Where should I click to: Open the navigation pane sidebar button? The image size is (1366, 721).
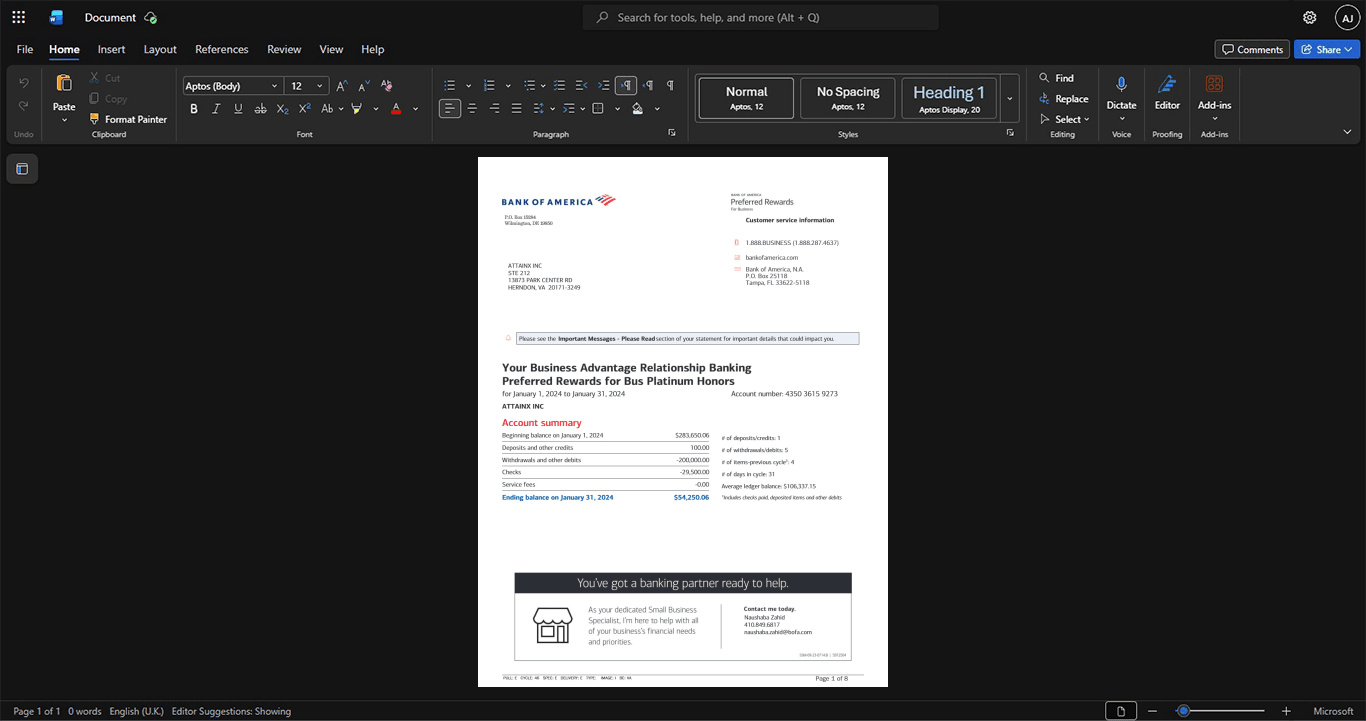(22, 169)
